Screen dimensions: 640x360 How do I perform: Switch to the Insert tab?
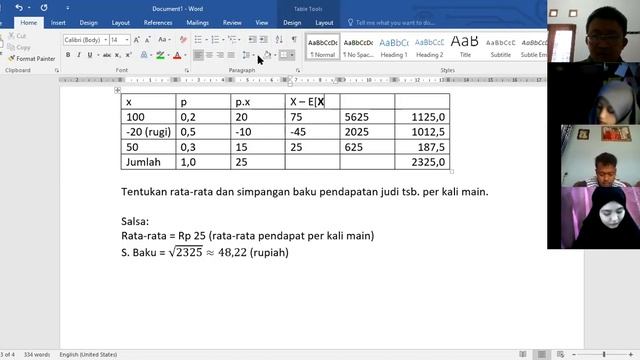point(58,22)
